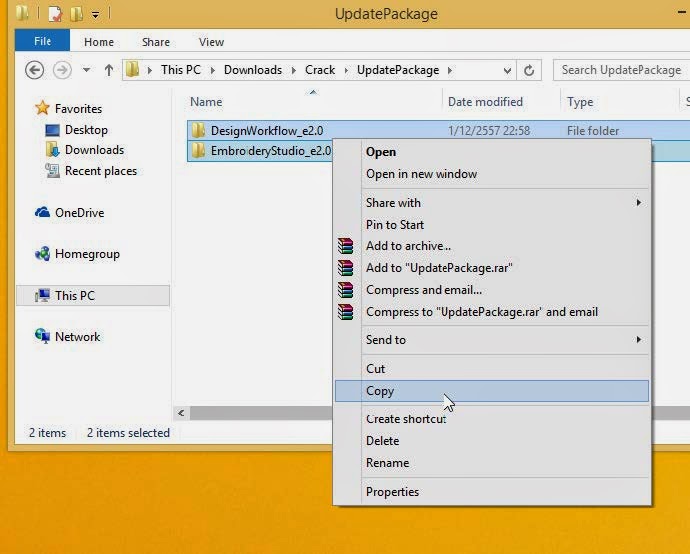Expand chevron after UpdatePackage breadcrumb

click(x=450, y=70)
